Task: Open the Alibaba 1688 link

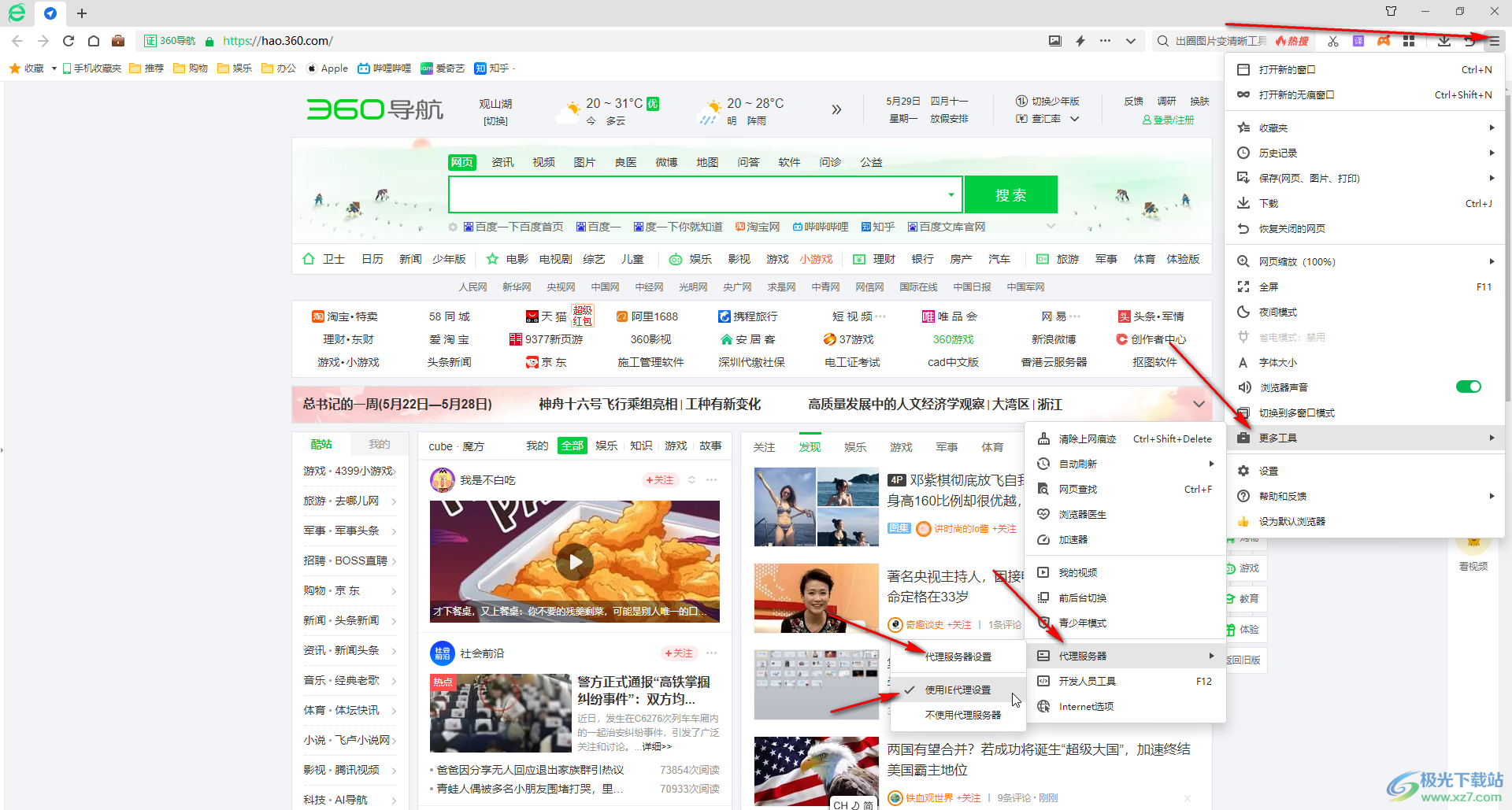Action: [x=647, y=316]
